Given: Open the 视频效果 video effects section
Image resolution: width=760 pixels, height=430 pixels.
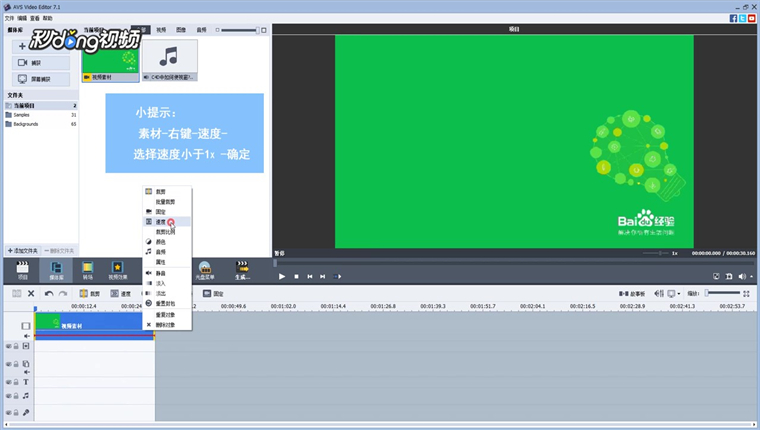Looking at the screenshot, I should pyautogui.click(x=118, y=270).
